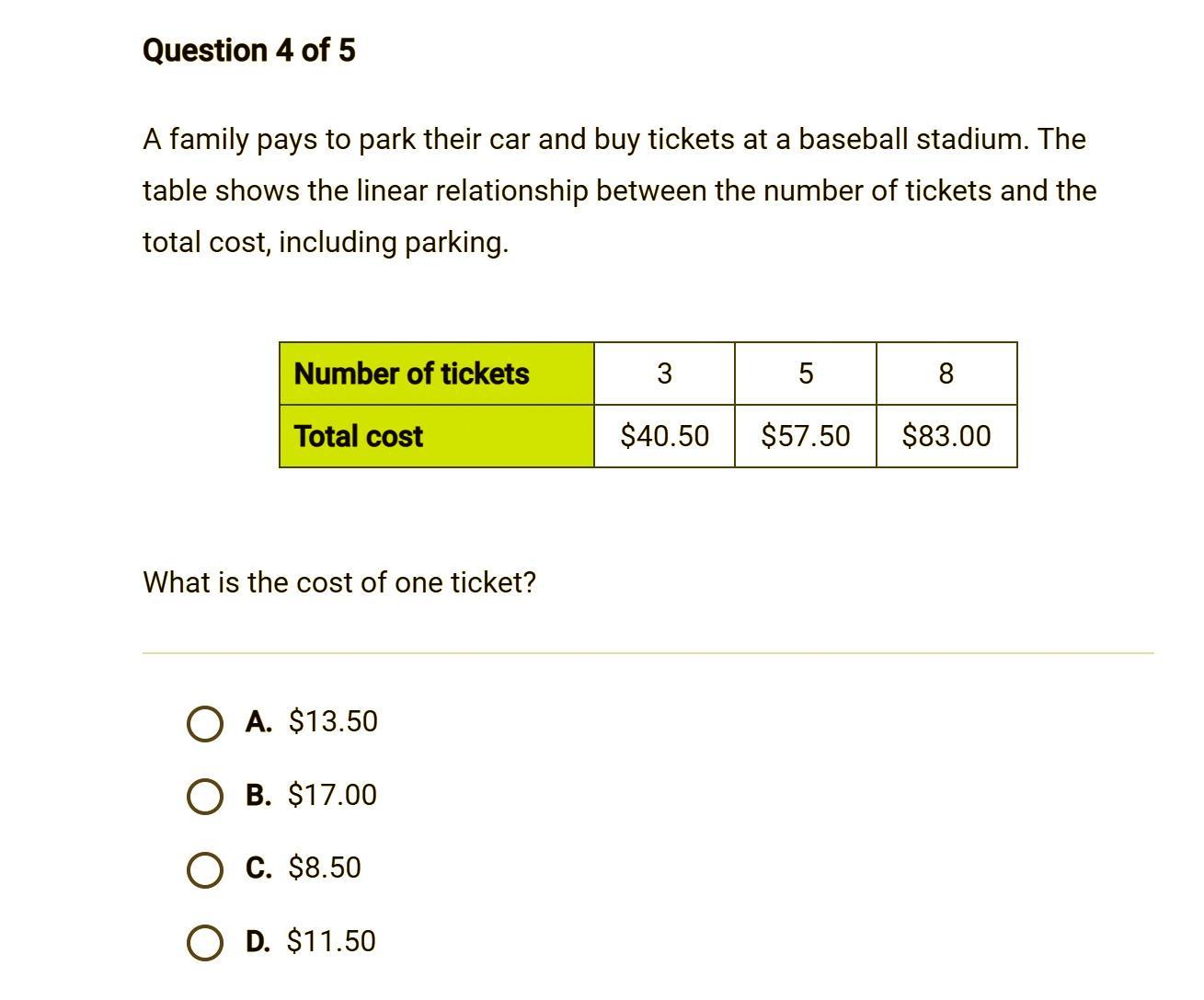
Task: Click the $8.50 answer text
Action: pos(325,868)
